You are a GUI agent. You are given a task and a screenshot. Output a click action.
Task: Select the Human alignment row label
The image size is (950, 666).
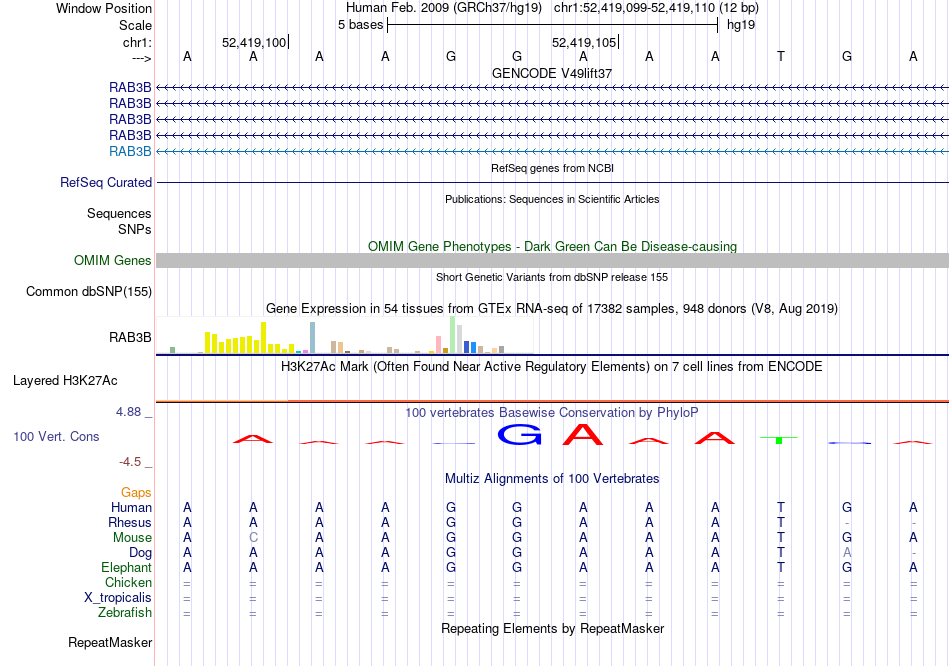click(131, 507)
